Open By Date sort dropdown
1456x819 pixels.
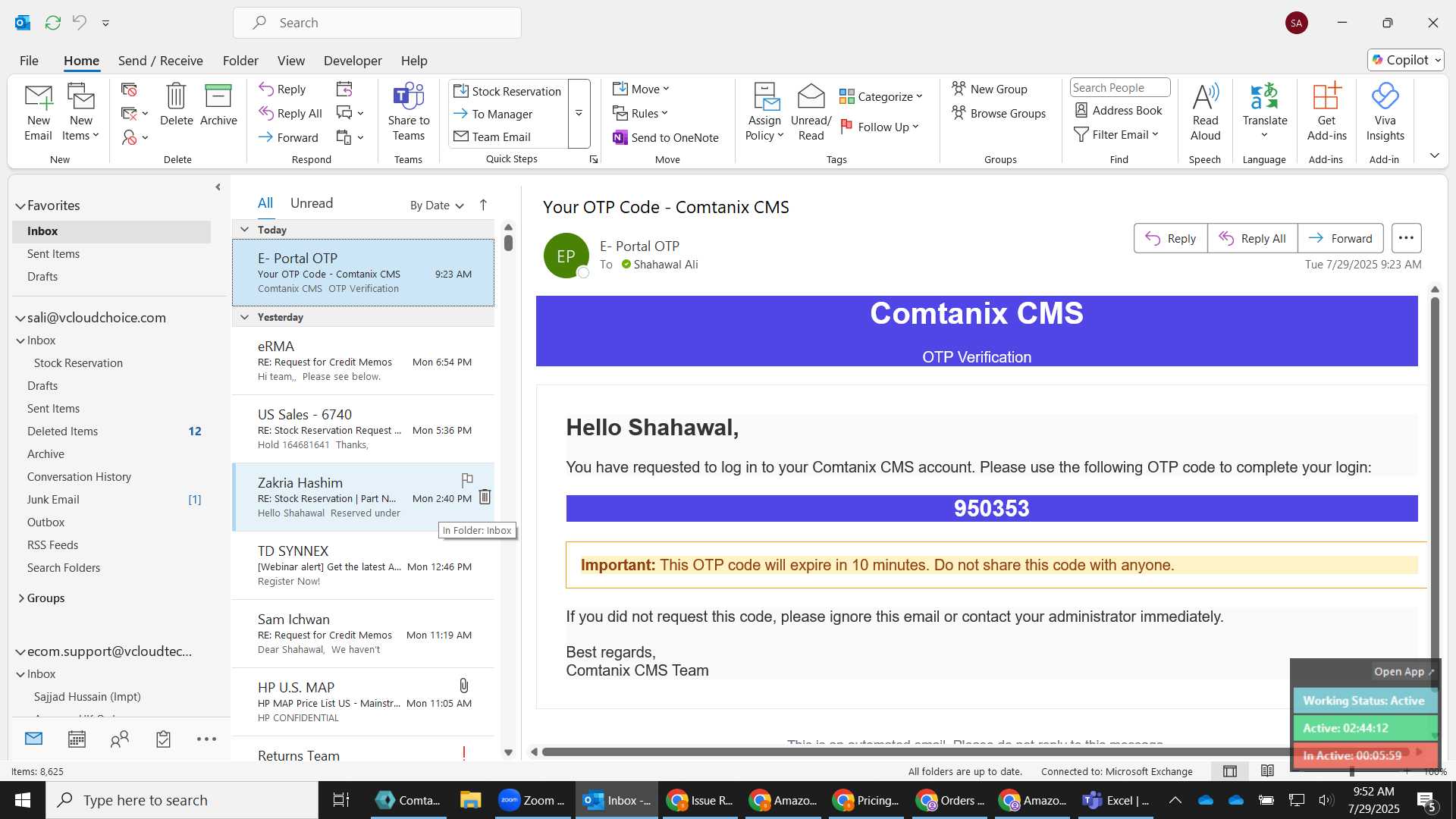coord(437,205)
